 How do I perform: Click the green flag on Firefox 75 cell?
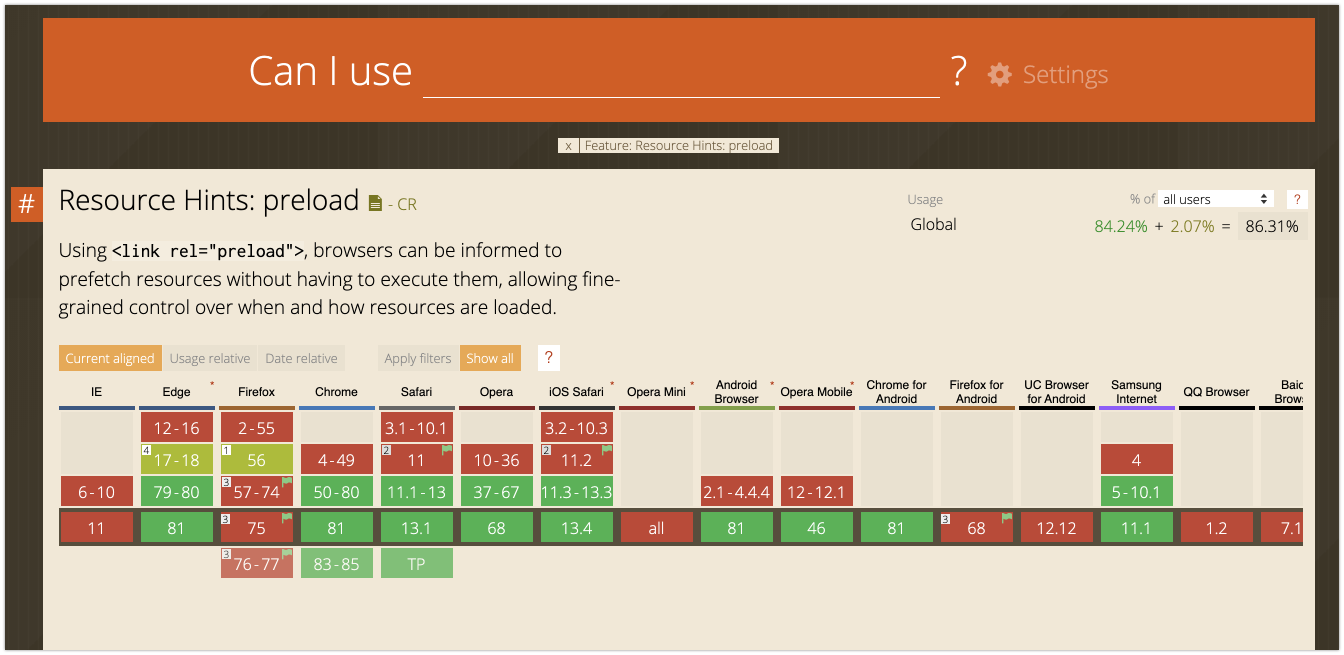286,518
